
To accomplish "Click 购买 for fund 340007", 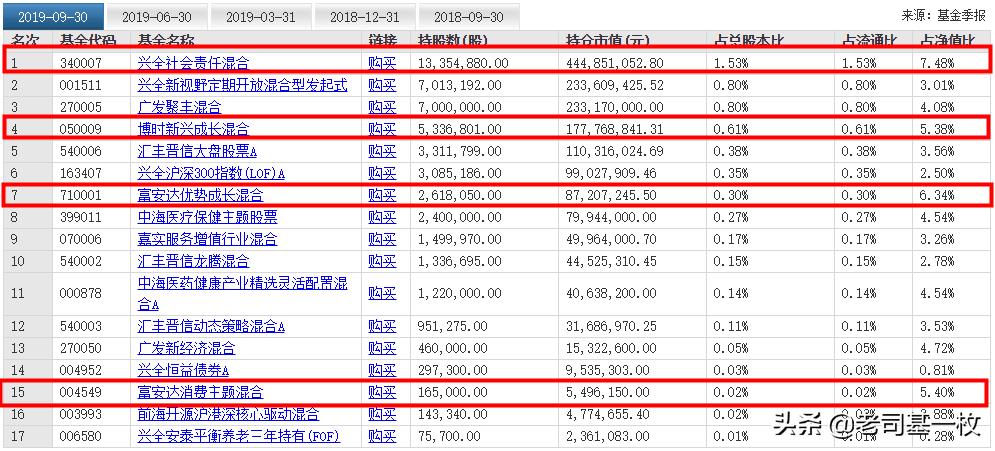I will click(x=383, y=63).
